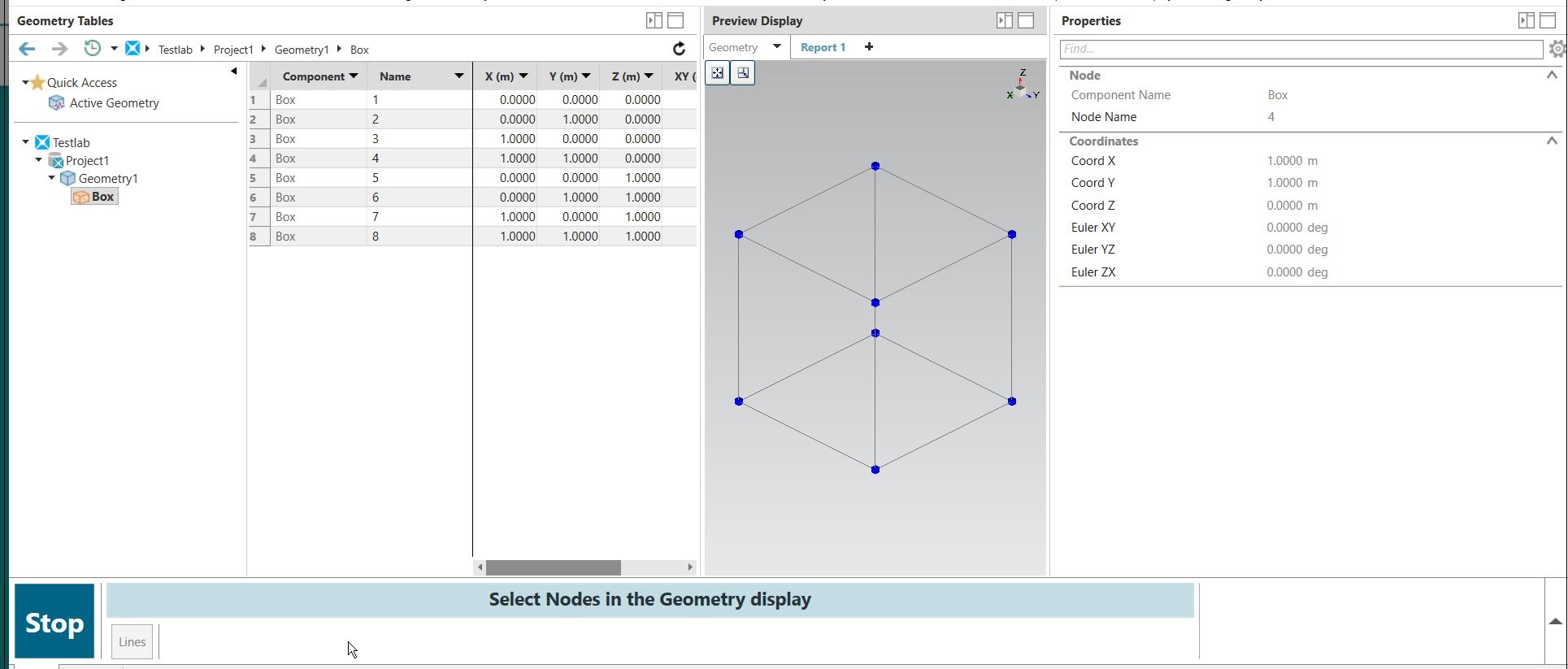Open the Geometry view dropdown

(776, 47)
